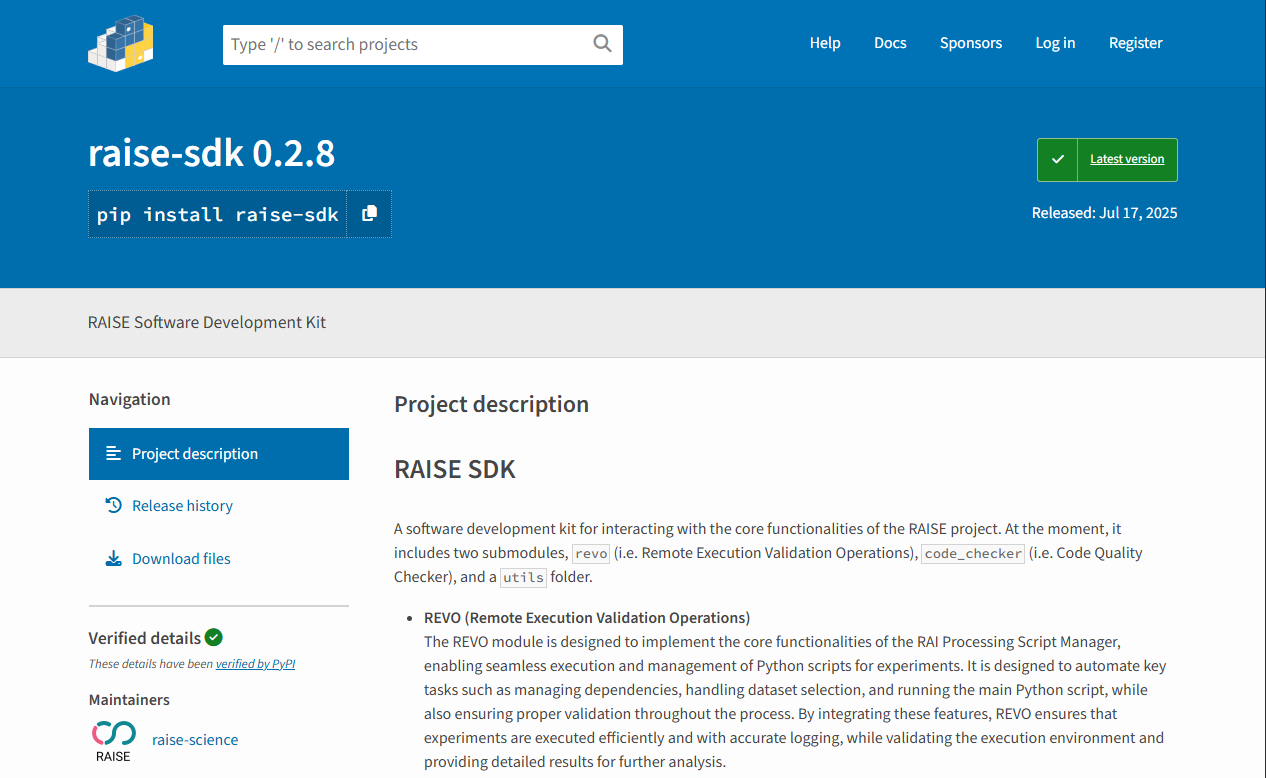Click the REVO (Remote Execution Validation Operations) bullet title
This screenshot has height=778, width=1266.
(x=587, y=617)
